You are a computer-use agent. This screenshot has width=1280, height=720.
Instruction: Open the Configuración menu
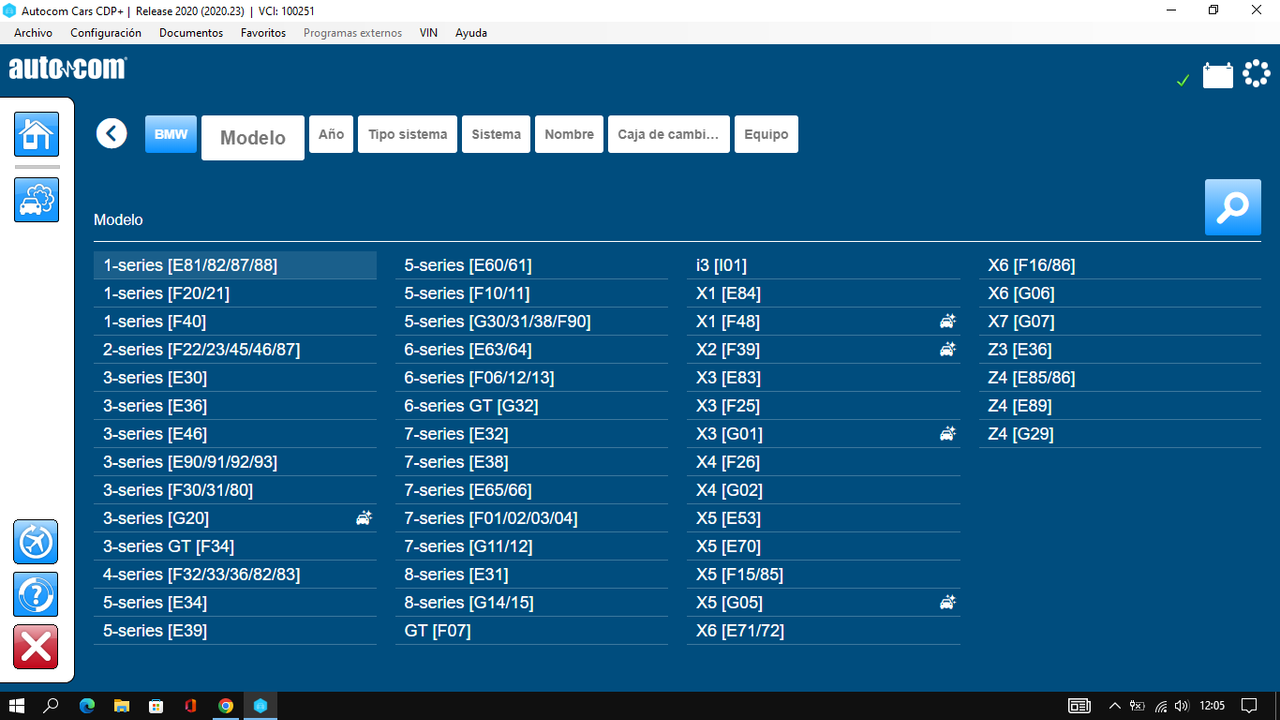(106, 33)
